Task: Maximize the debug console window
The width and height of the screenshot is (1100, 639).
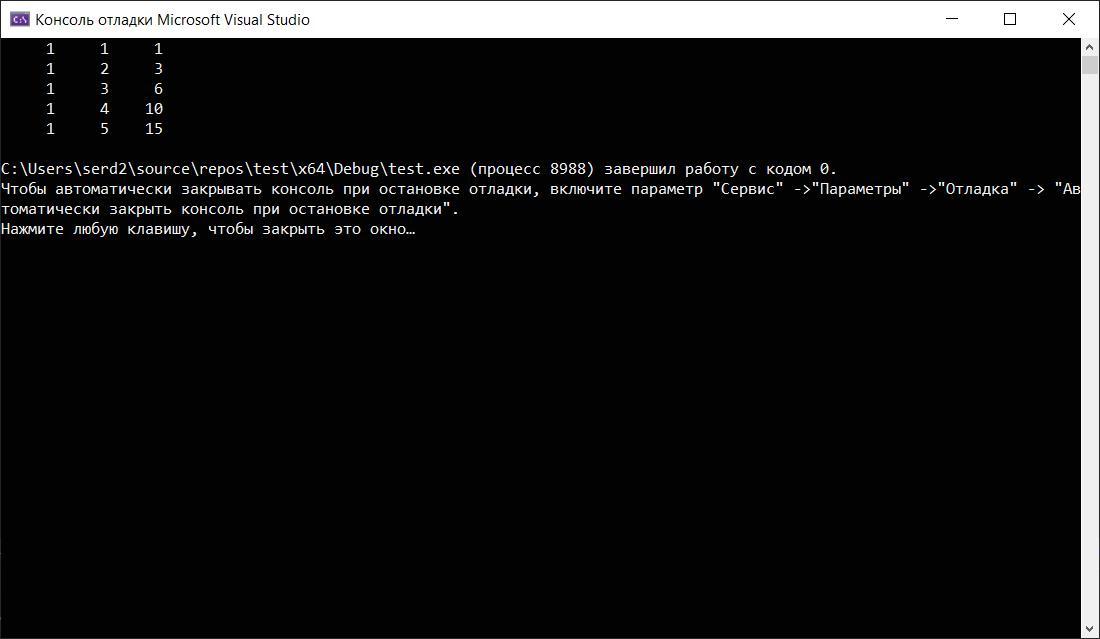Action: (1010, 19)
